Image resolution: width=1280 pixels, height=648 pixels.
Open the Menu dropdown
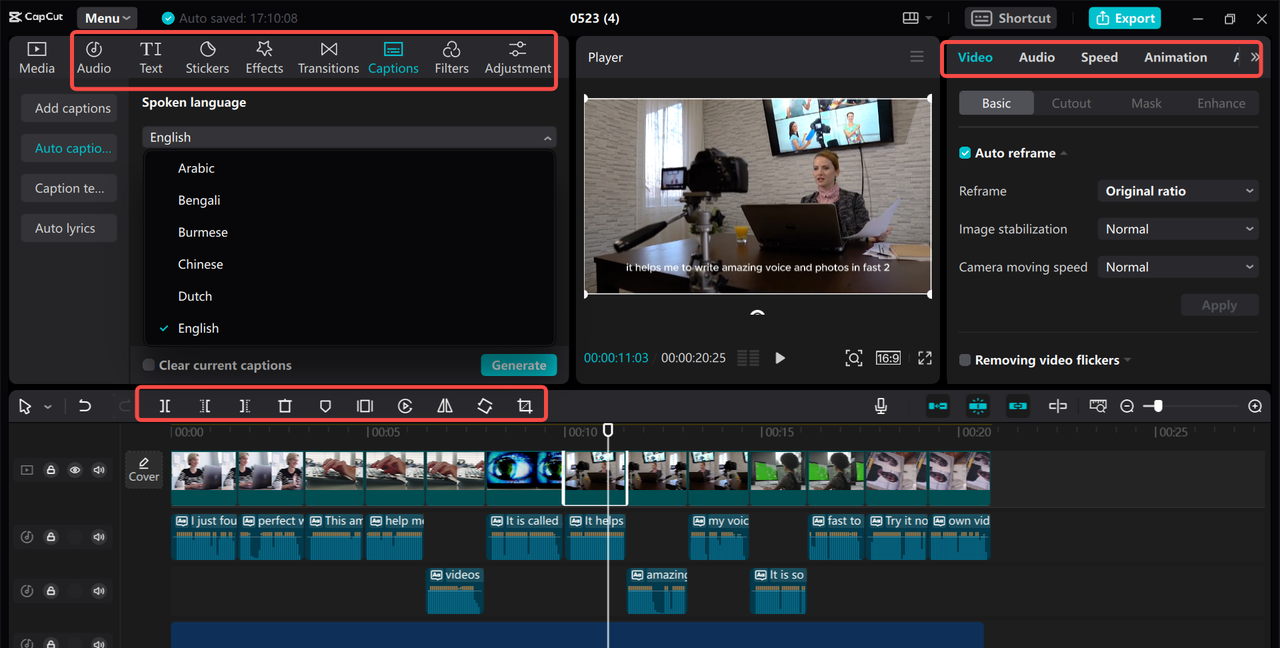[107, 18]
